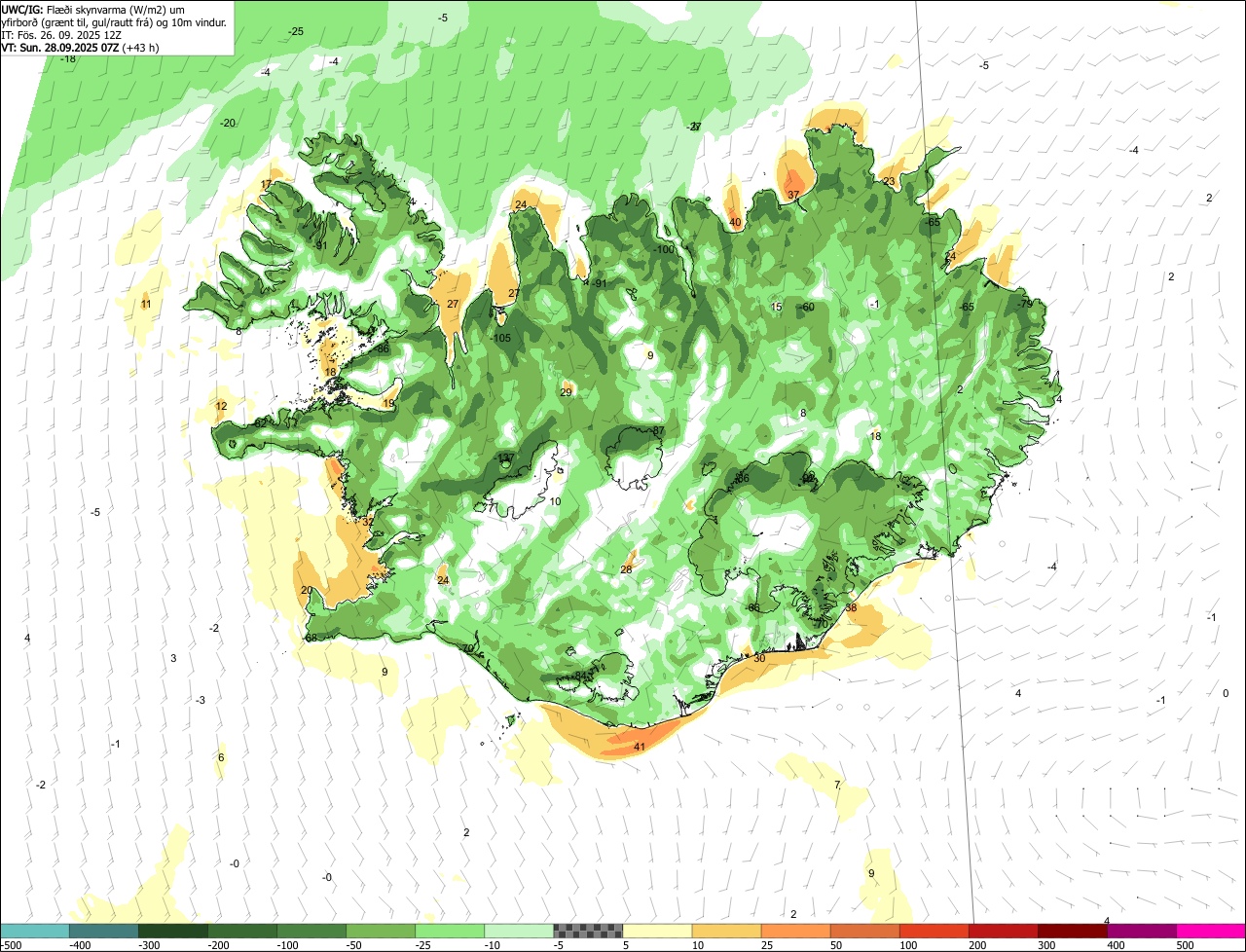Click the legend swatch between 25 and 50
The image size is (1246, 952).
795,931
